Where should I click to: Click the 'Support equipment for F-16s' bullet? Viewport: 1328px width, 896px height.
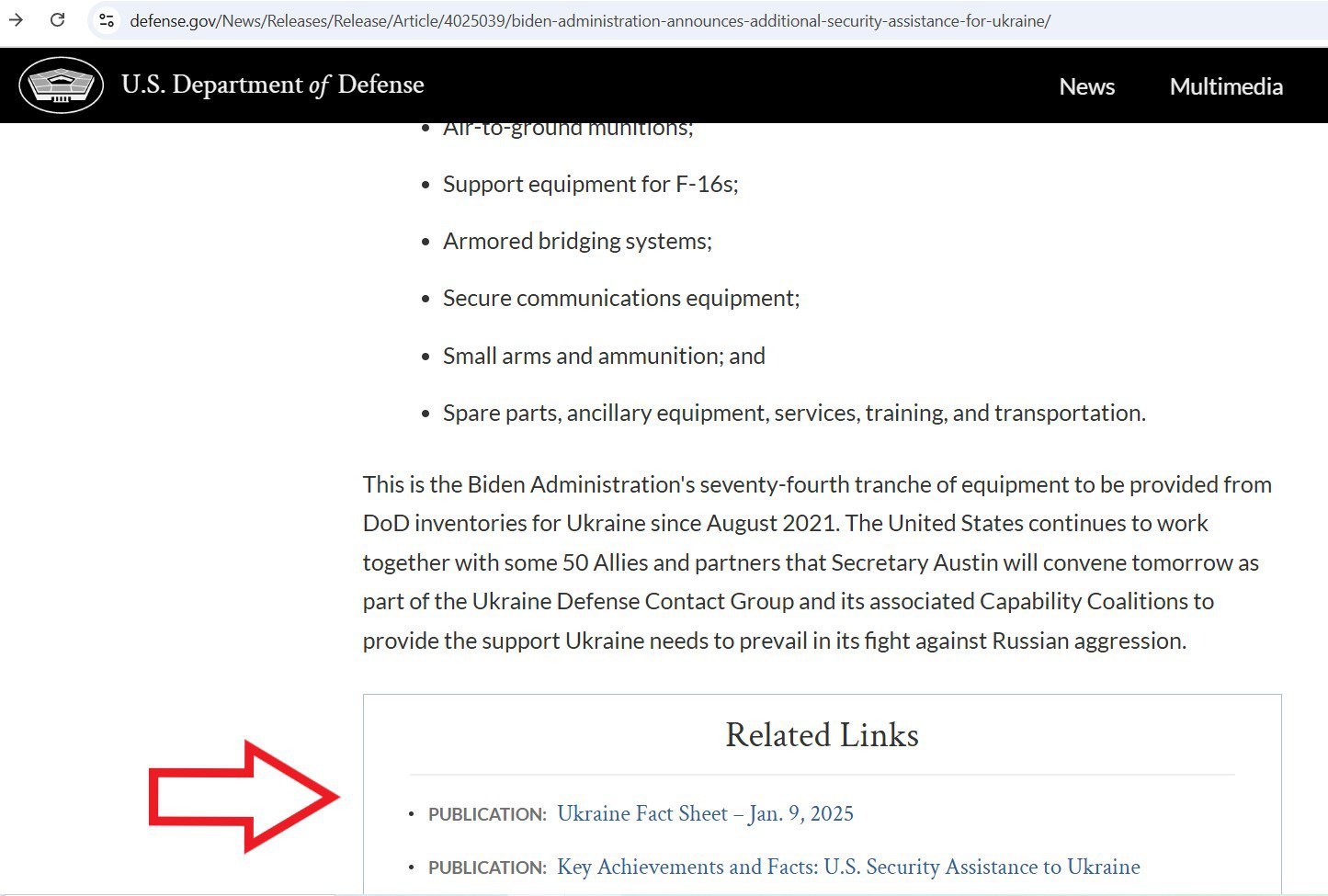click(x=590, y=185)
